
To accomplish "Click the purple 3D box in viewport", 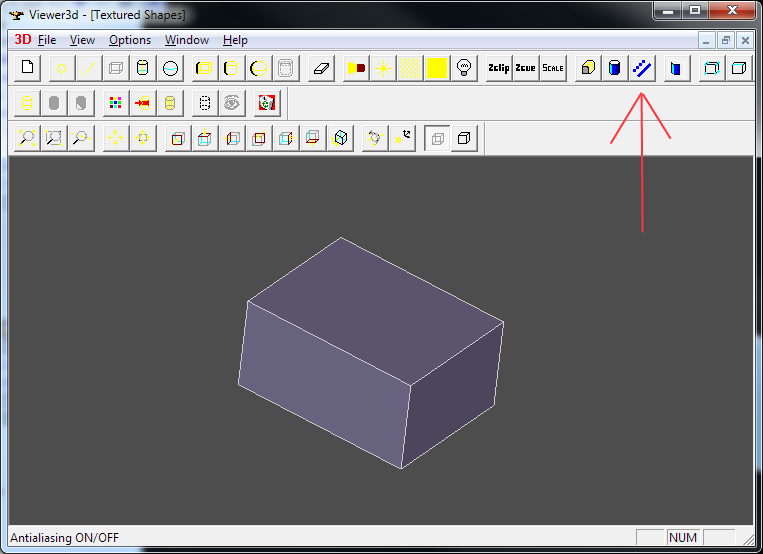I will pyautogui.click(x=370, y=350).
